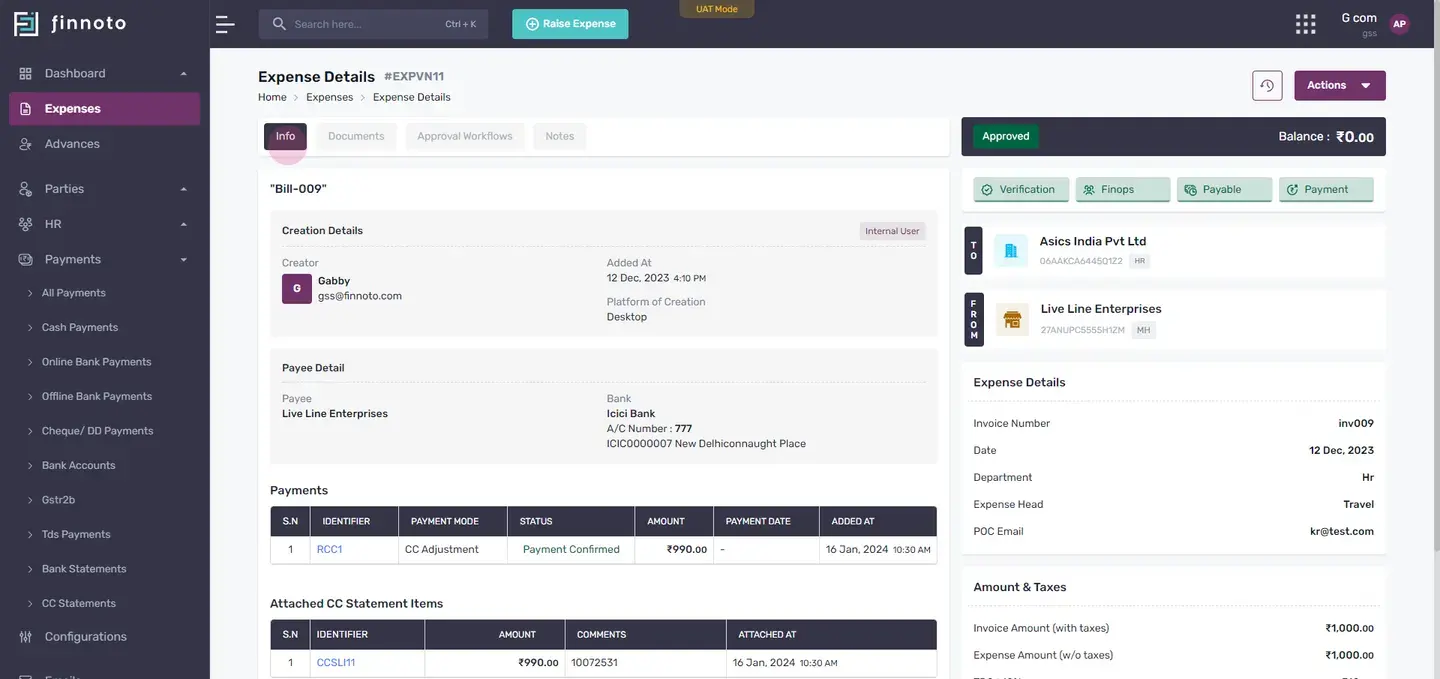Click the finnoto logo icon
The image size is (1440, 679).
[26, 24]
